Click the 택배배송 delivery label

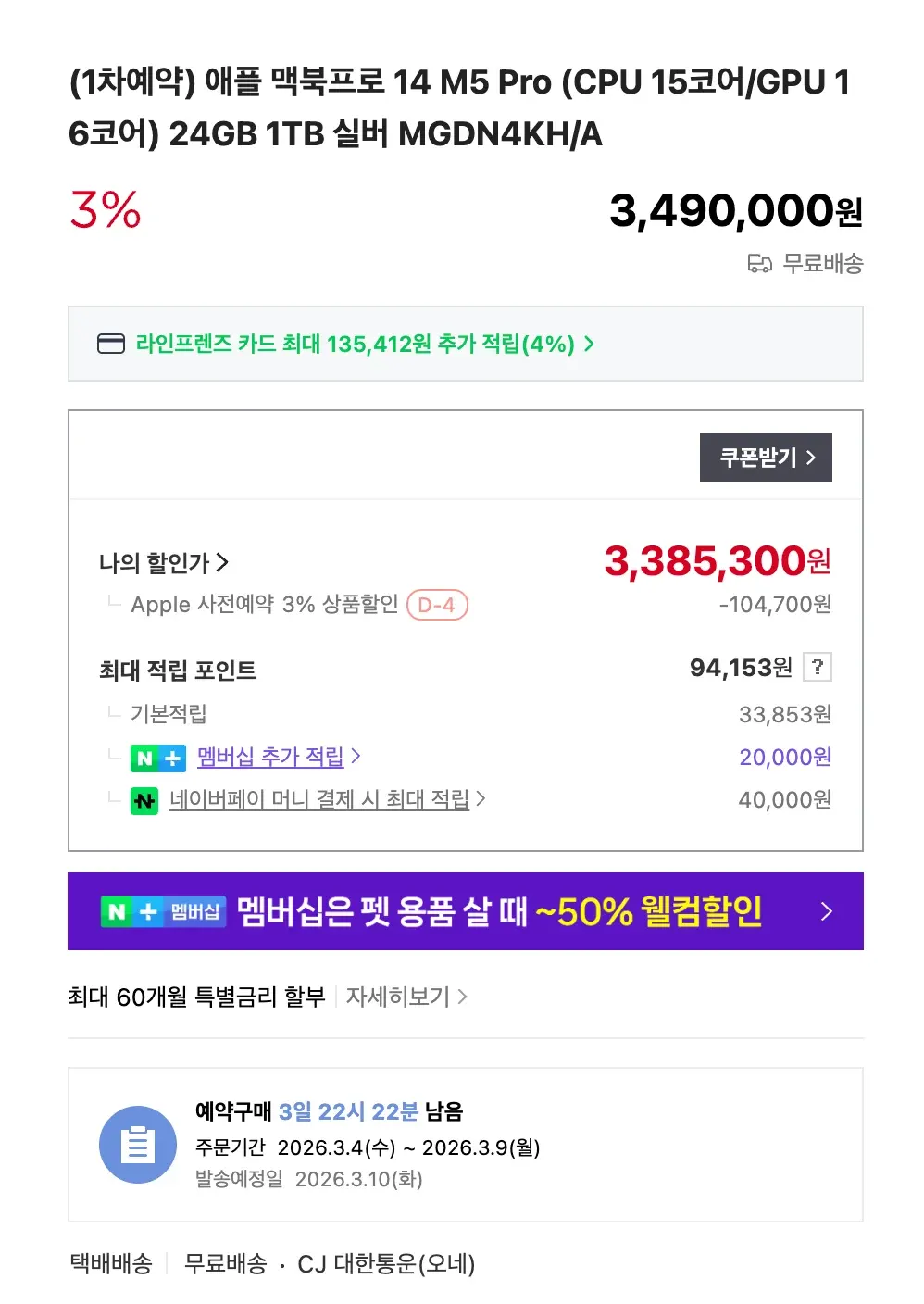click(x=111, y=1263)
